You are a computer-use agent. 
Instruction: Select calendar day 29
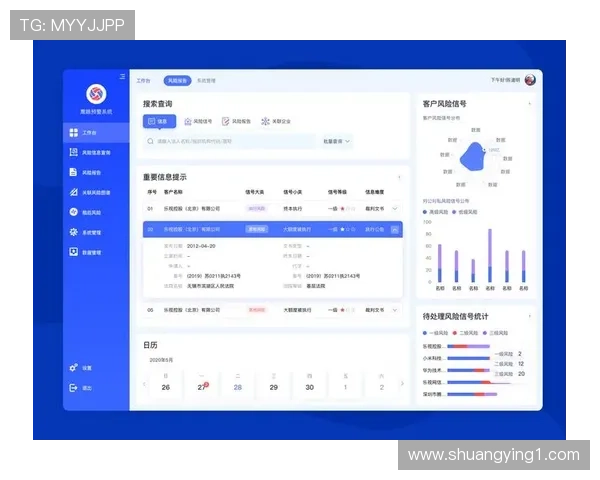pyautogui.click(x=274, y=387)
